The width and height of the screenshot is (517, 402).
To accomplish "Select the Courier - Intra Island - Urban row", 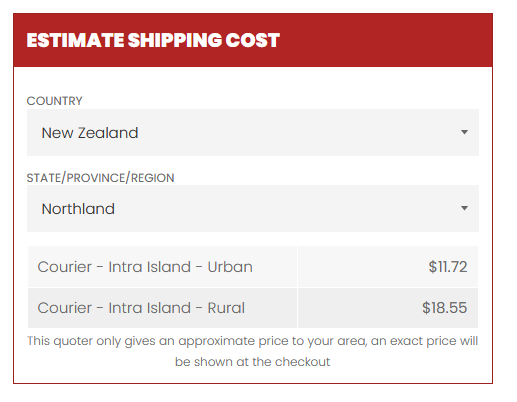I will [253, 267].
